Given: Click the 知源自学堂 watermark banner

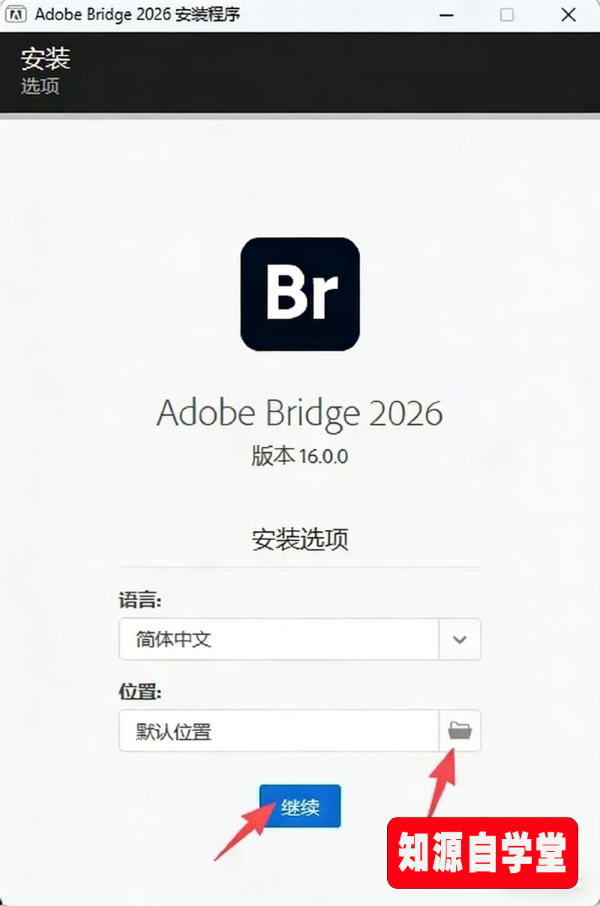Looking at the screenshot, I should (x=483, y=851).
